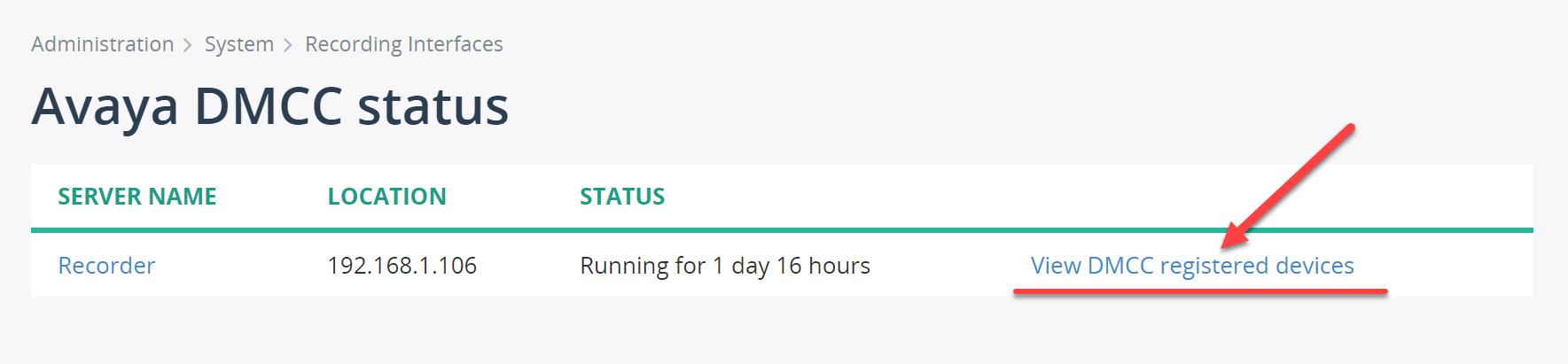Screen dimensions: 1568x364
Task: Select the 'Running for 1 day 16 hours' status
Action: tap(724, 266)
